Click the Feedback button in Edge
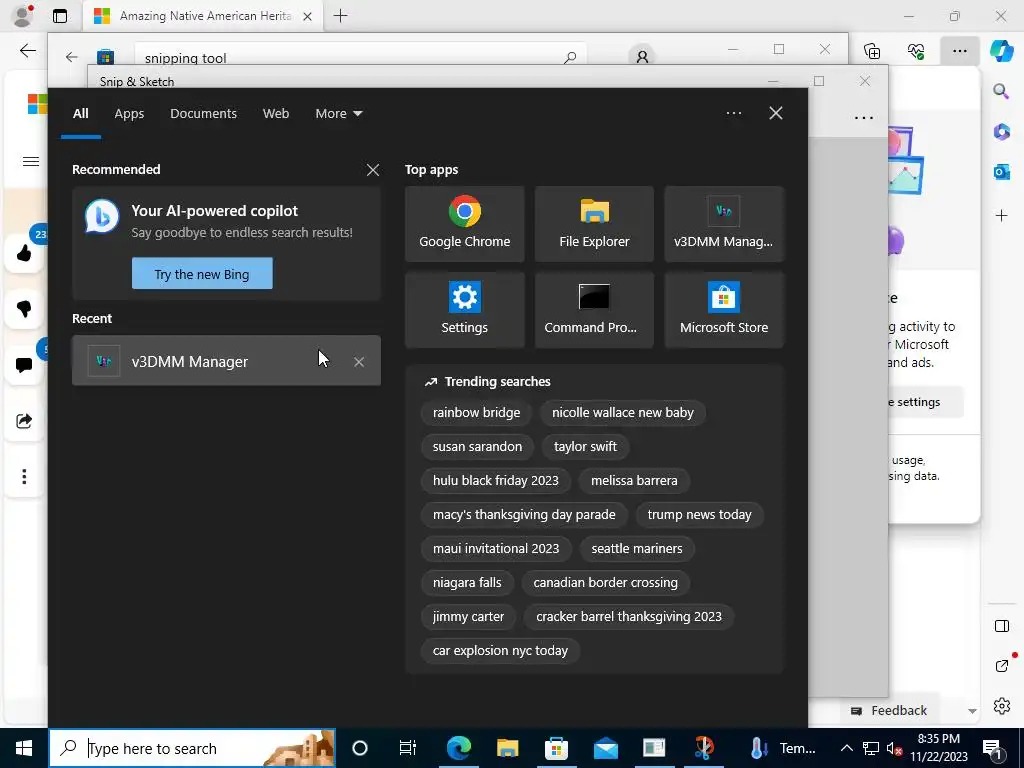 [889, 711]
